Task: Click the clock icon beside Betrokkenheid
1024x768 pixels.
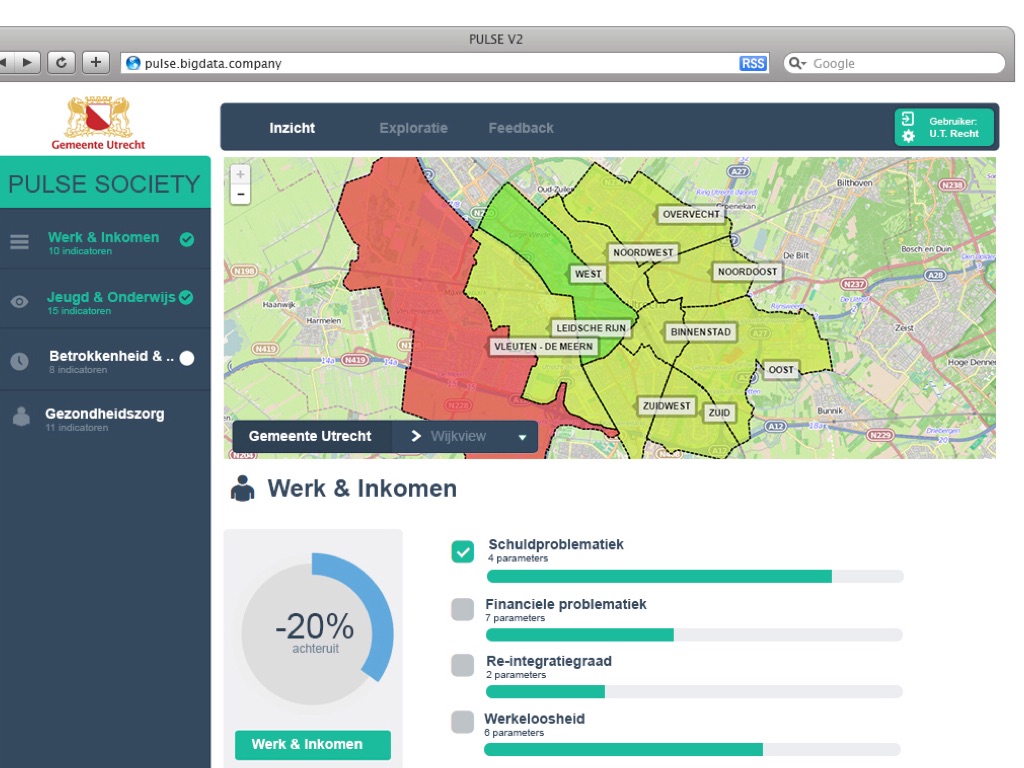Action: click(x=19, y=361)
